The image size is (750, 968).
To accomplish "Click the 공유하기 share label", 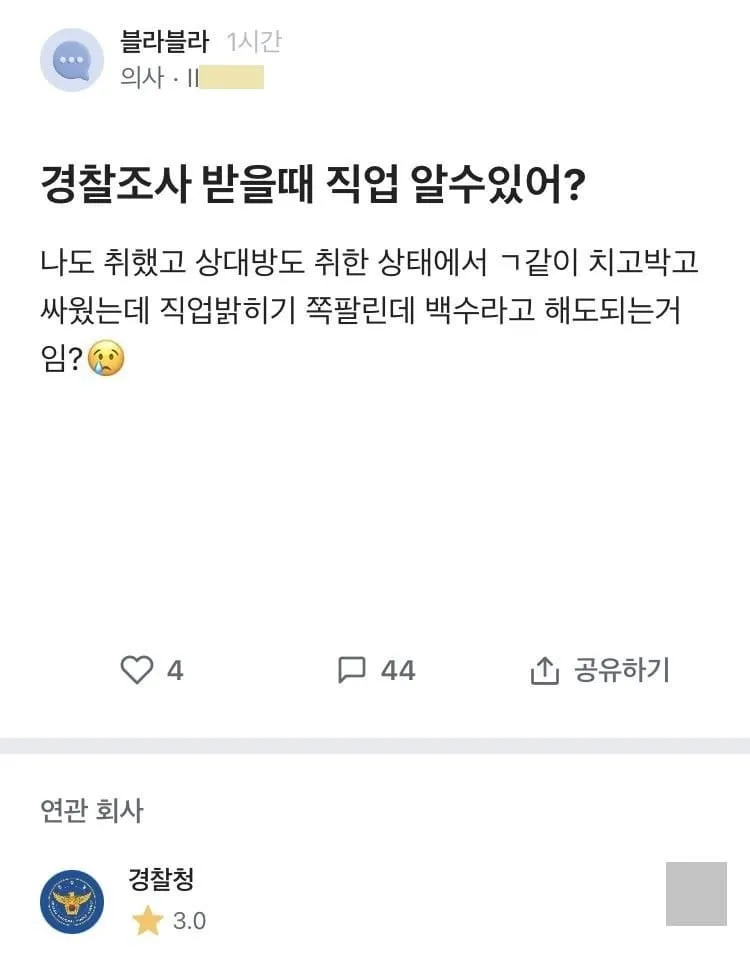I will (622, 670).
